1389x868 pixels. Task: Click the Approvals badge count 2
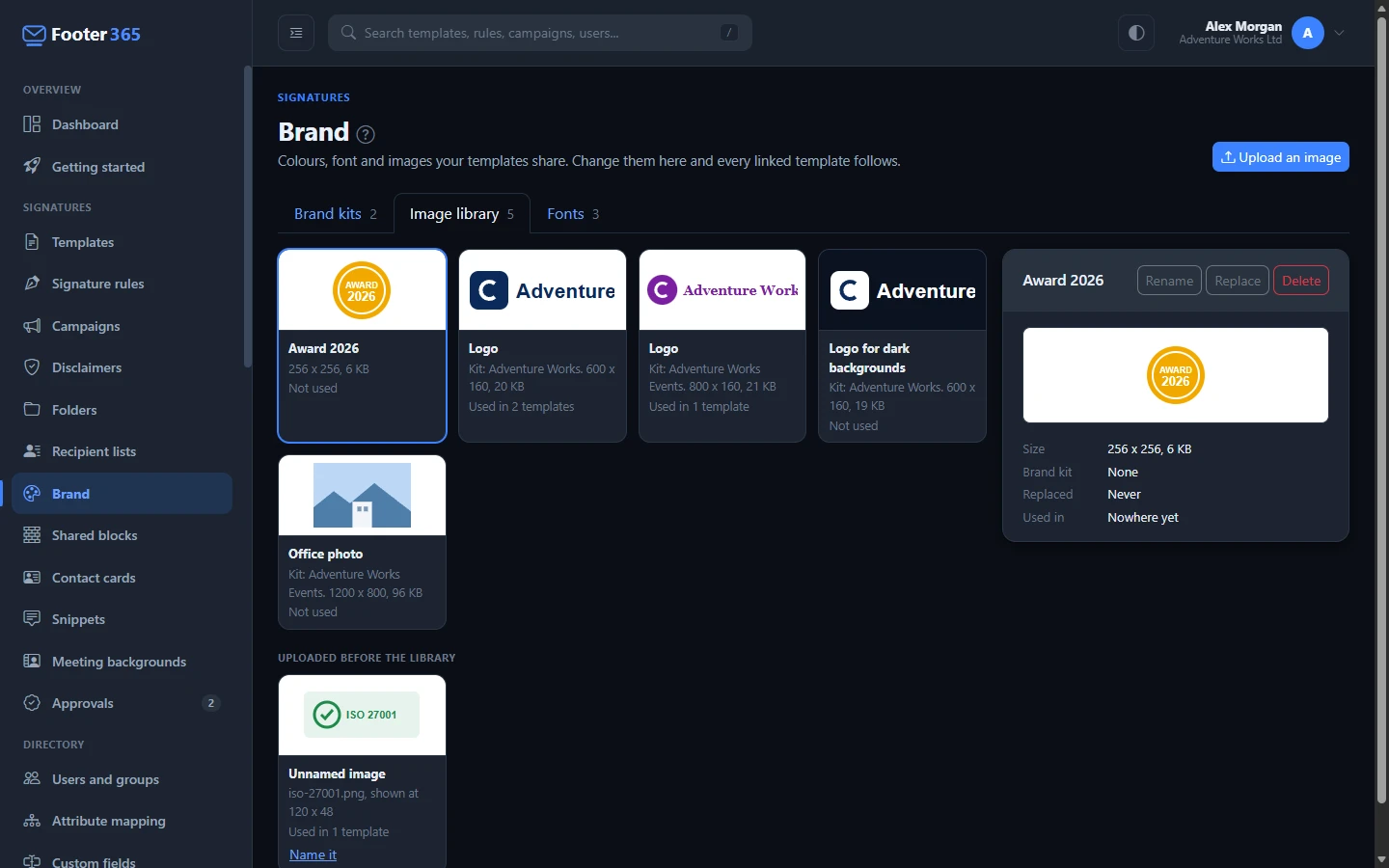coord(211,703)
